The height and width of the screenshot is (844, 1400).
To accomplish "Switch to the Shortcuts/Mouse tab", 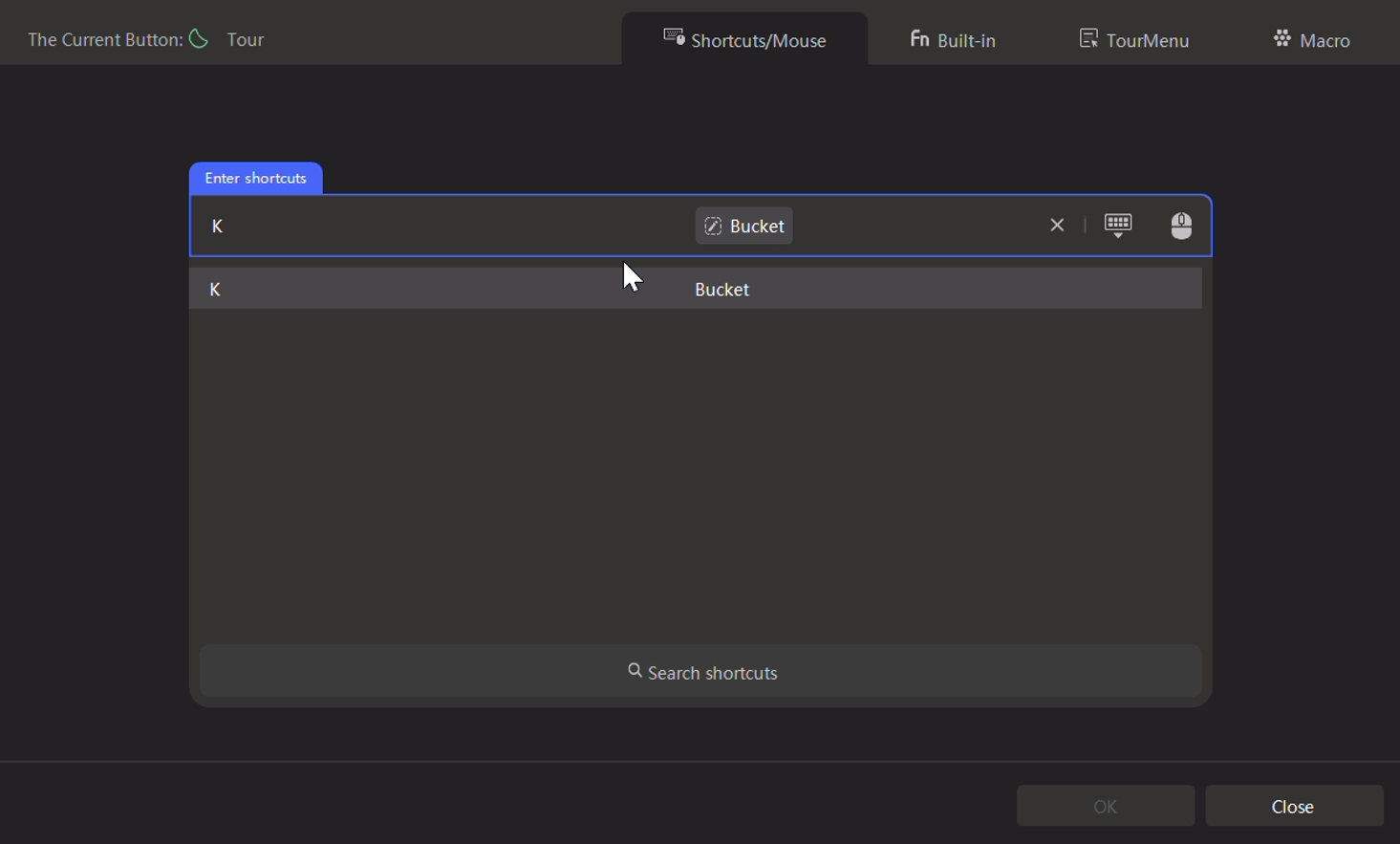I will (758, 40).
